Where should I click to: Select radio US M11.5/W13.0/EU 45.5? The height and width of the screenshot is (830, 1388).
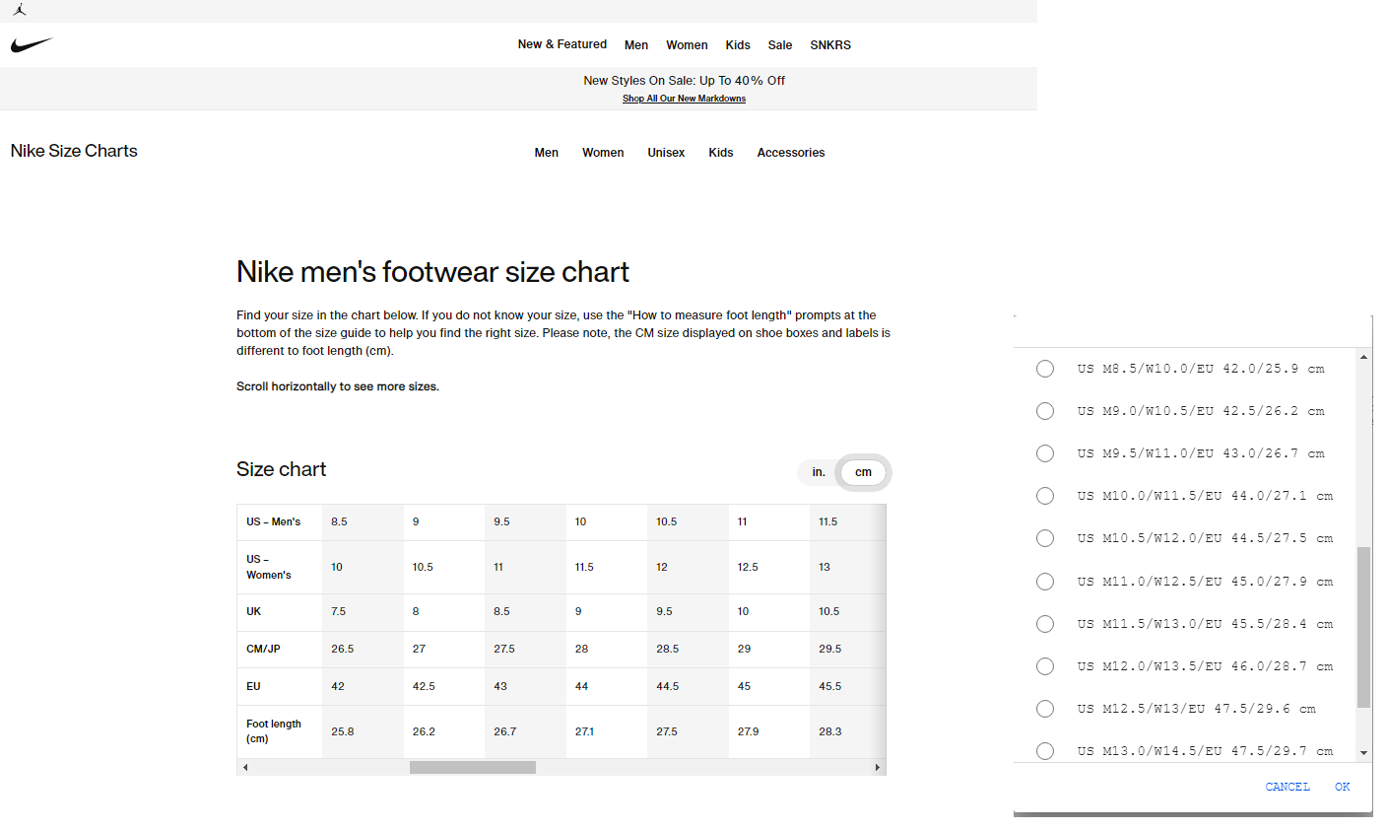[x=1045, y=624]
